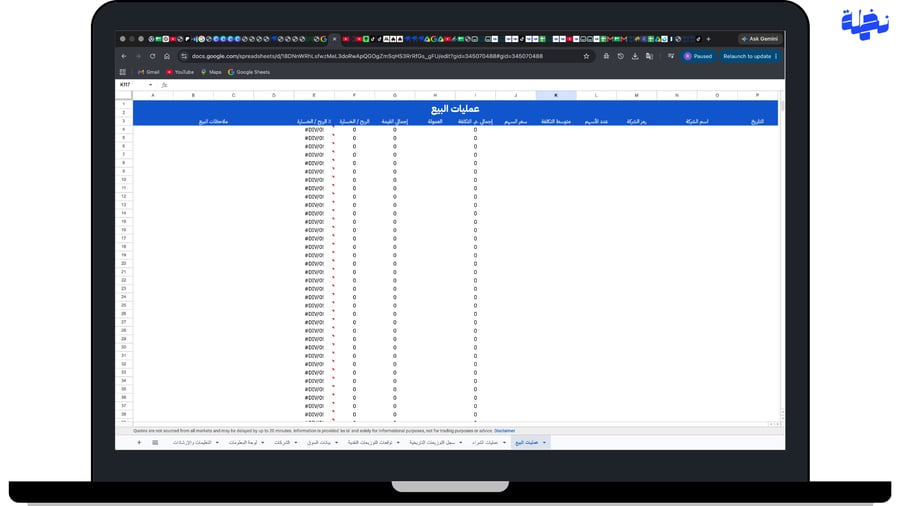Image resolution: width=900 pixels, height=506 pixels.
Task: Click the Relaunch to update button
Action: click(x=750, y=56)
